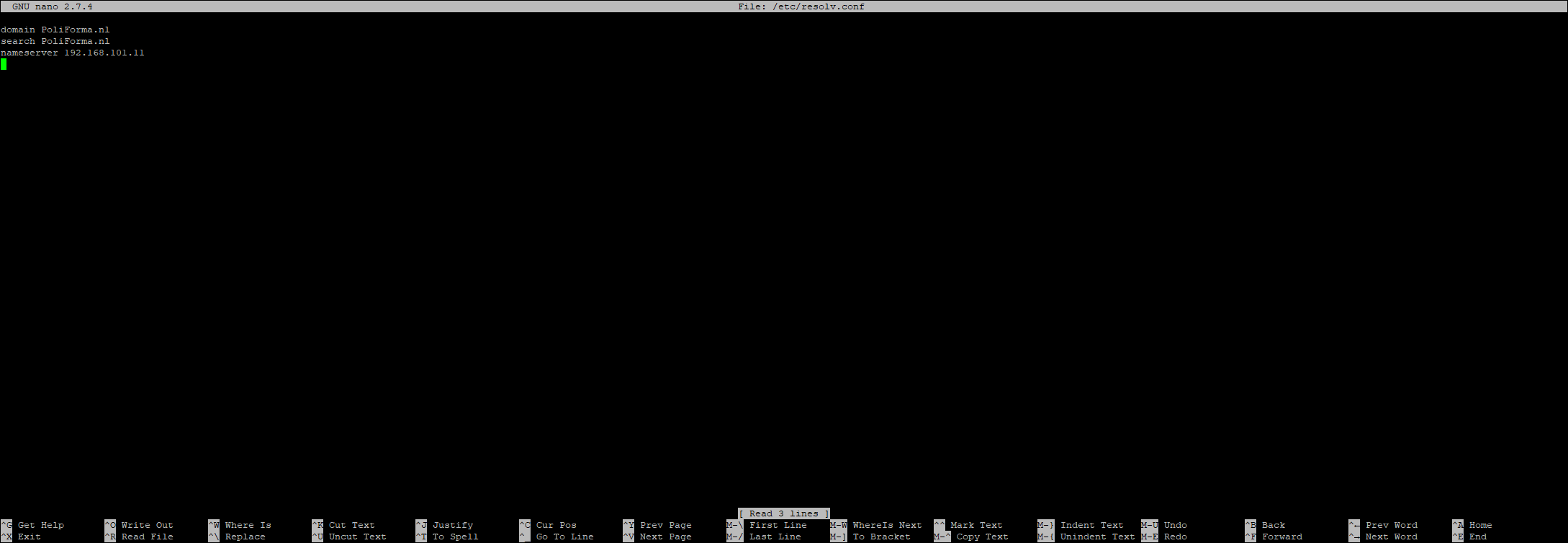The height and width of the screenshot is (543, 1568).
Task: Place cursor on nameserver IP 192.168.101.11
Action: pyautogui.click(x=104, y=53)
